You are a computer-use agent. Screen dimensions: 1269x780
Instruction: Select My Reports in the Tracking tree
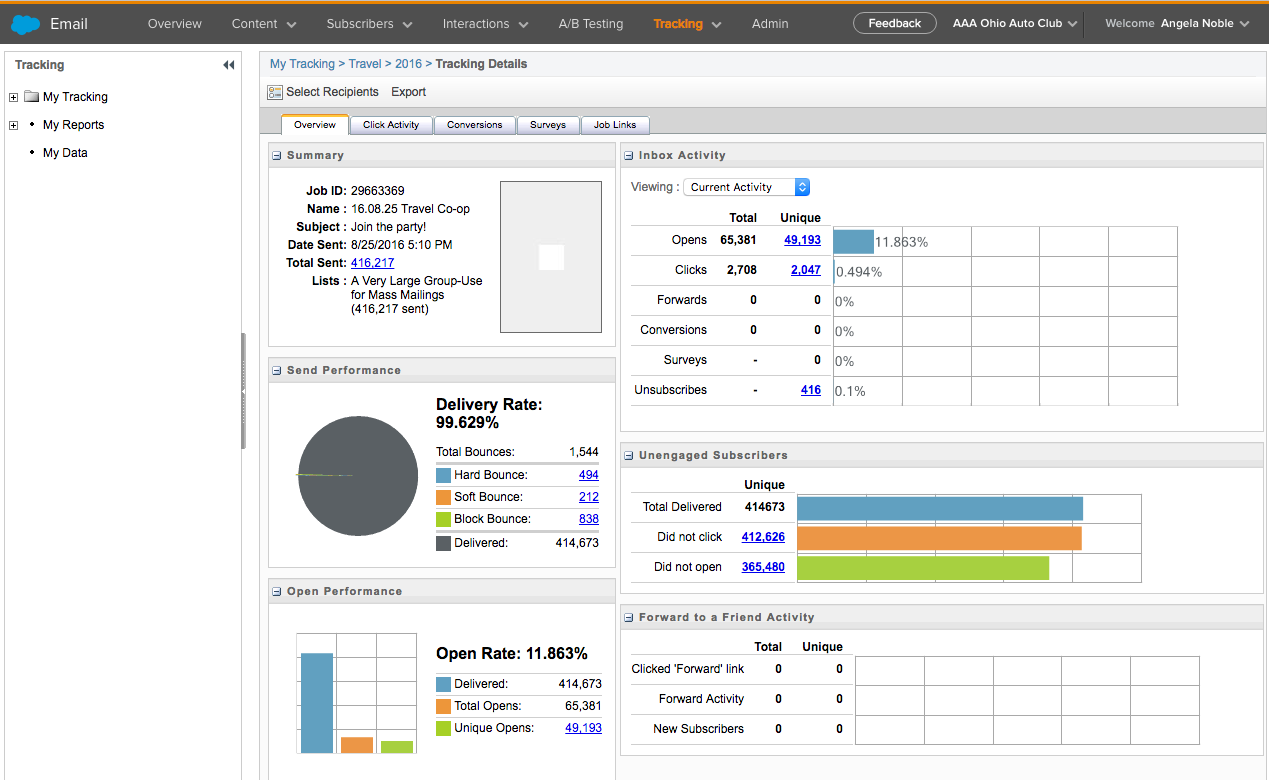pyautogui.click(x=73, y=125)
